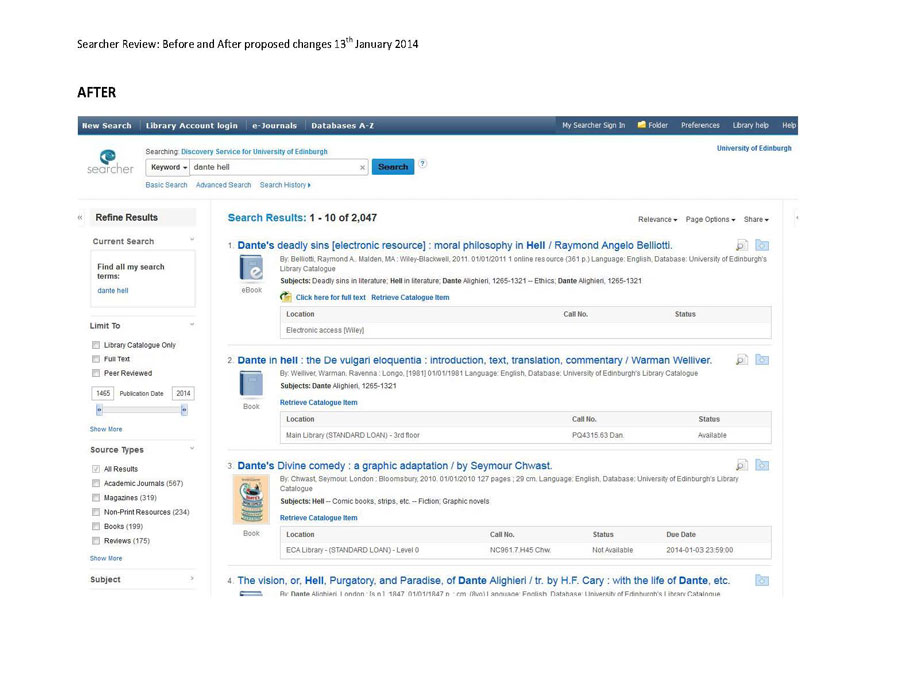Open the Keyword field dropdown
Image resolution: width=900 pixels, height=679 pixels.
[x=168, y=167]
